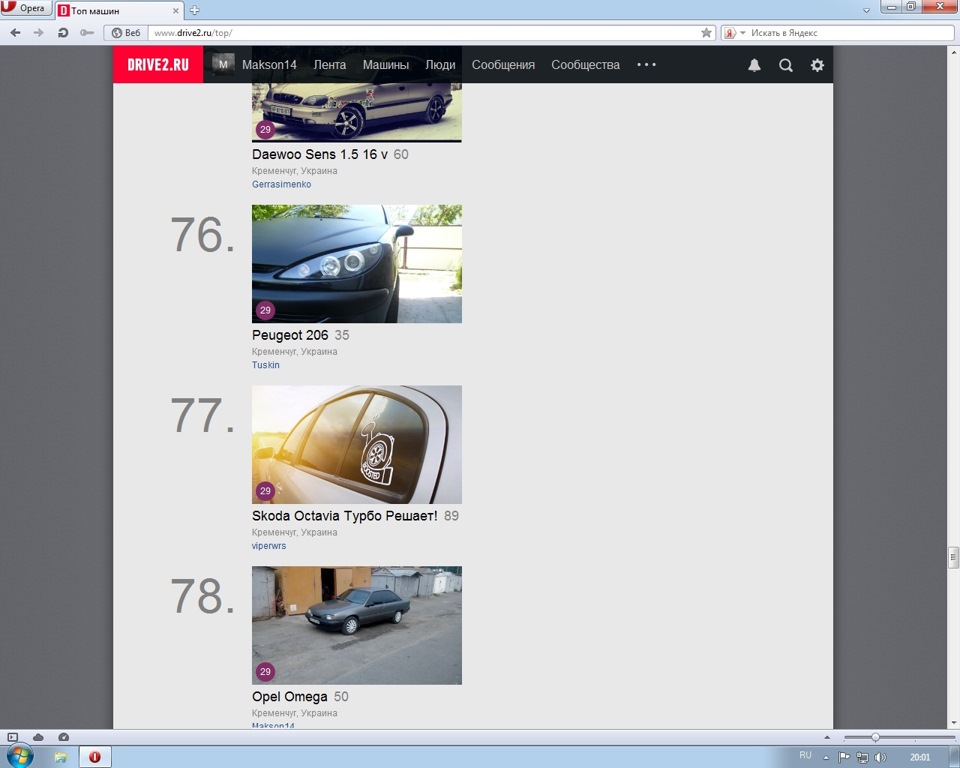
Task: Open the Opel Omega car photo
Action: [x=357, y=625]
